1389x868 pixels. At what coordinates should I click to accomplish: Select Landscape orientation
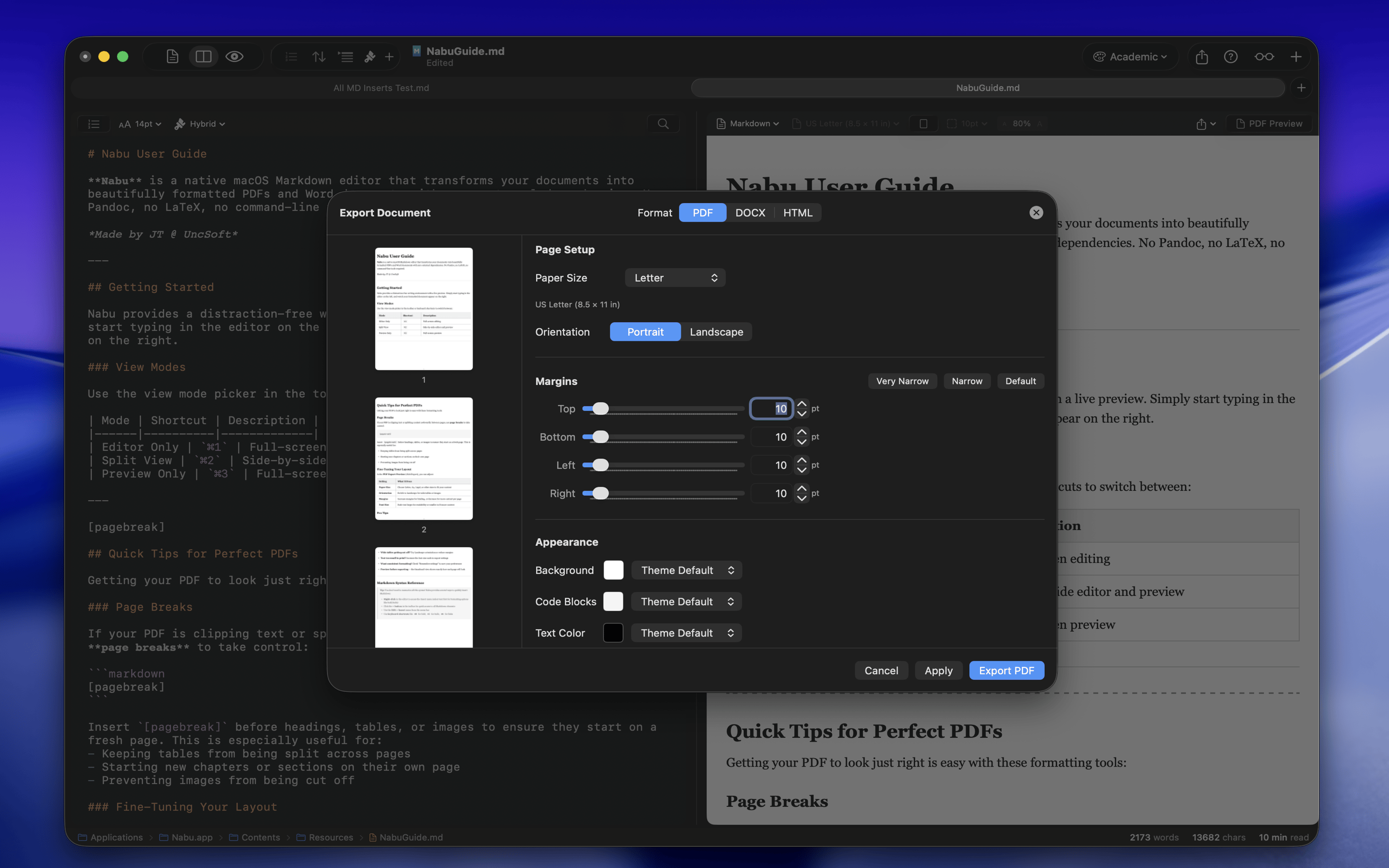pyautogui.click(x=716, y=332)
